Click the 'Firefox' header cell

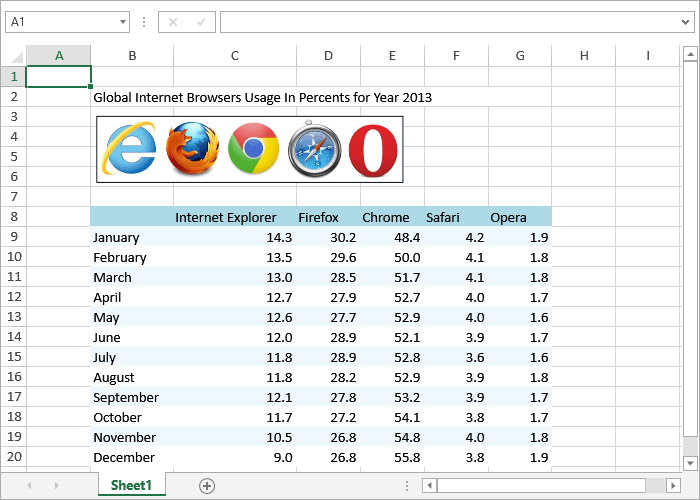328,217
